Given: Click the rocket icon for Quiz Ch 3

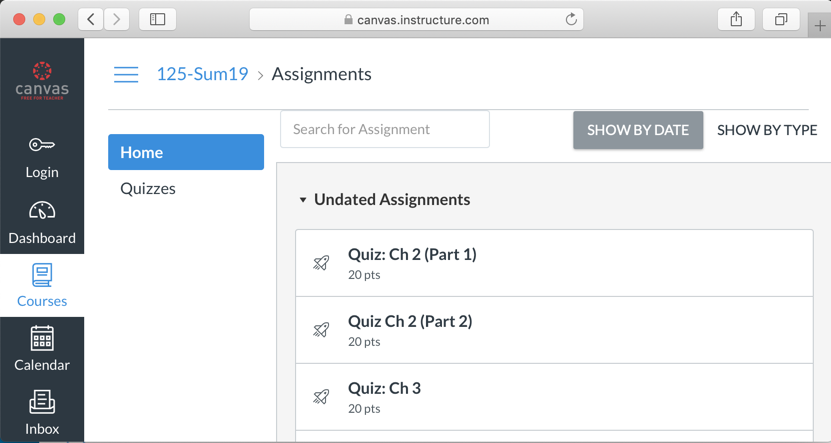Looking at the screenshot, I should point(321,397).
